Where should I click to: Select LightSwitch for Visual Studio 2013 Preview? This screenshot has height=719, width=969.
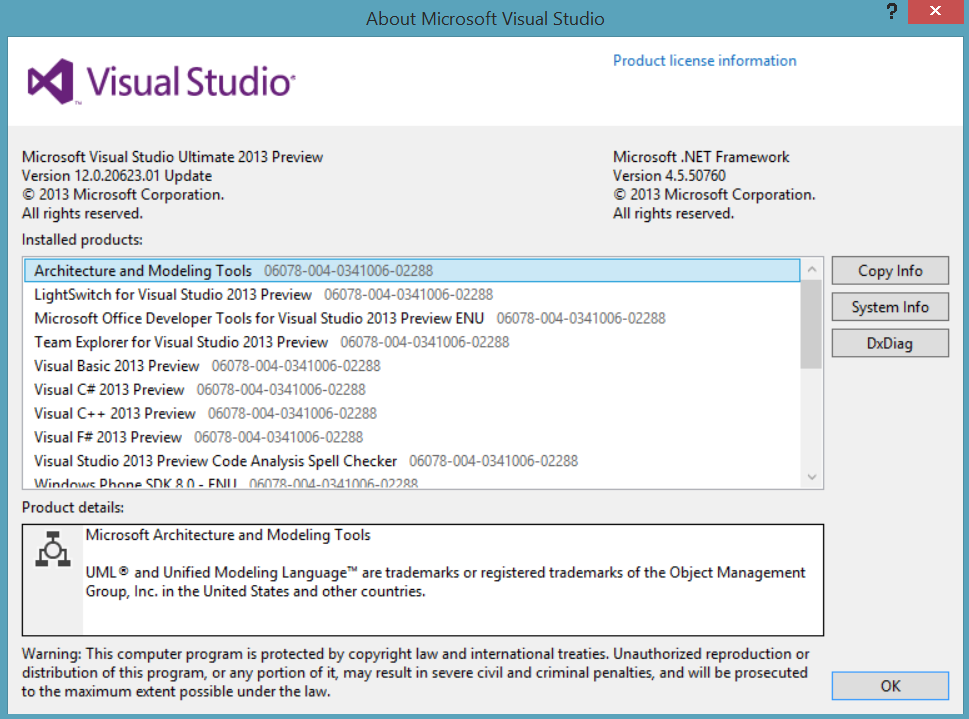tap(412, 294)
